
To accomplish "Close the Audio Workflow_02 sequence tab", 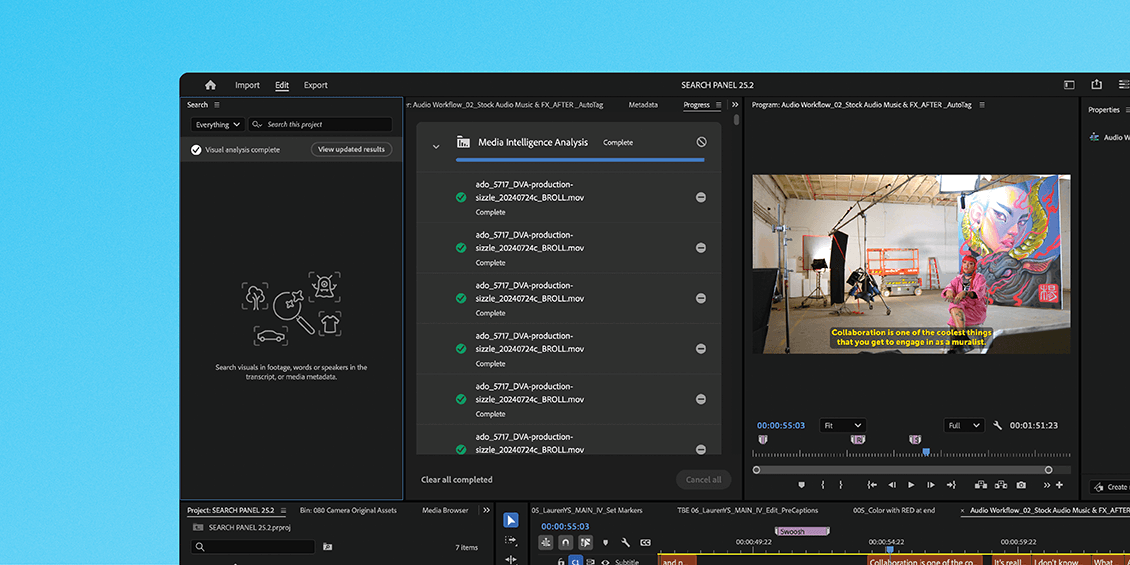I will pos(964,510).
